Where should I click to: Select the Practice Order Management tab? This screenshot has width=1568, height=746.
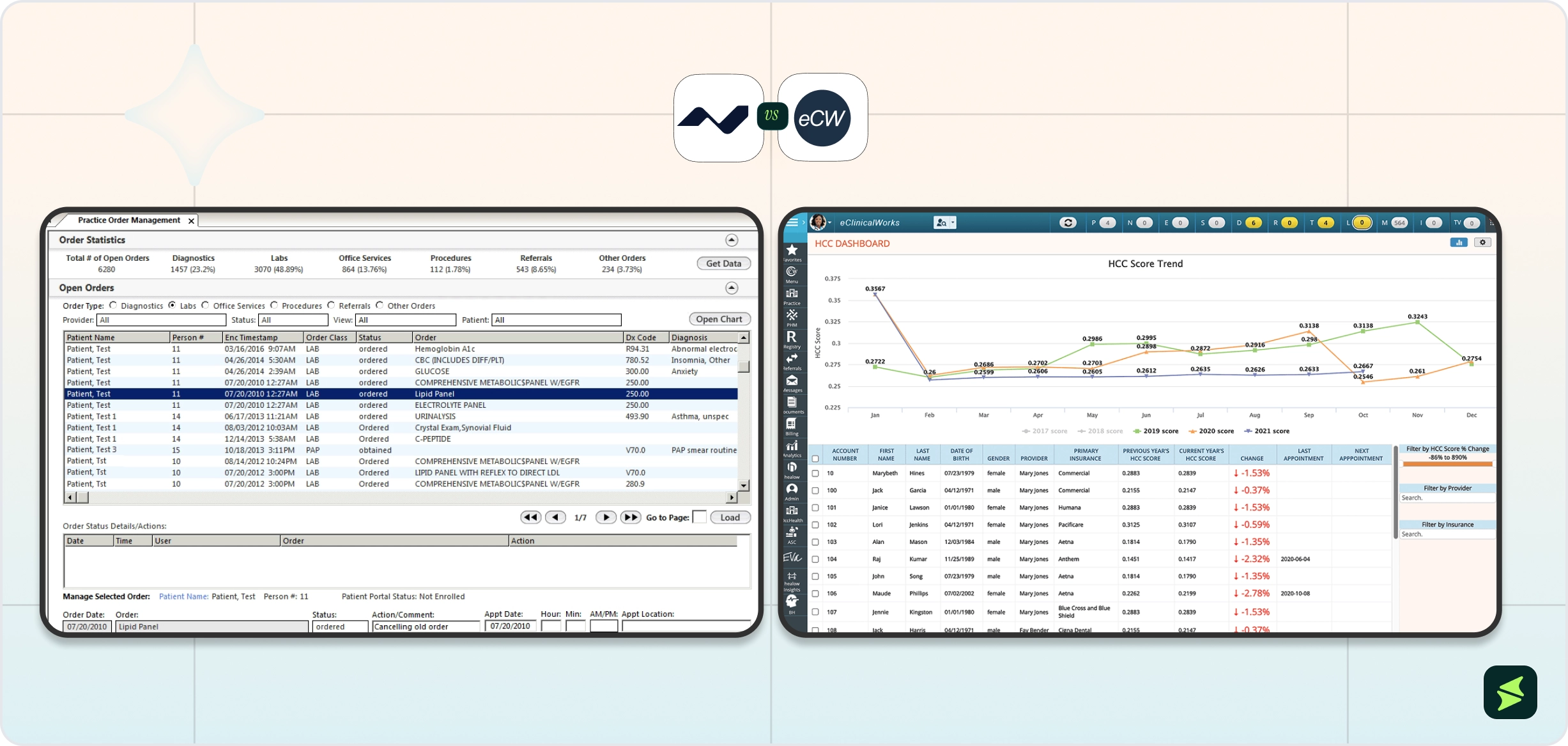pos(129,220)
